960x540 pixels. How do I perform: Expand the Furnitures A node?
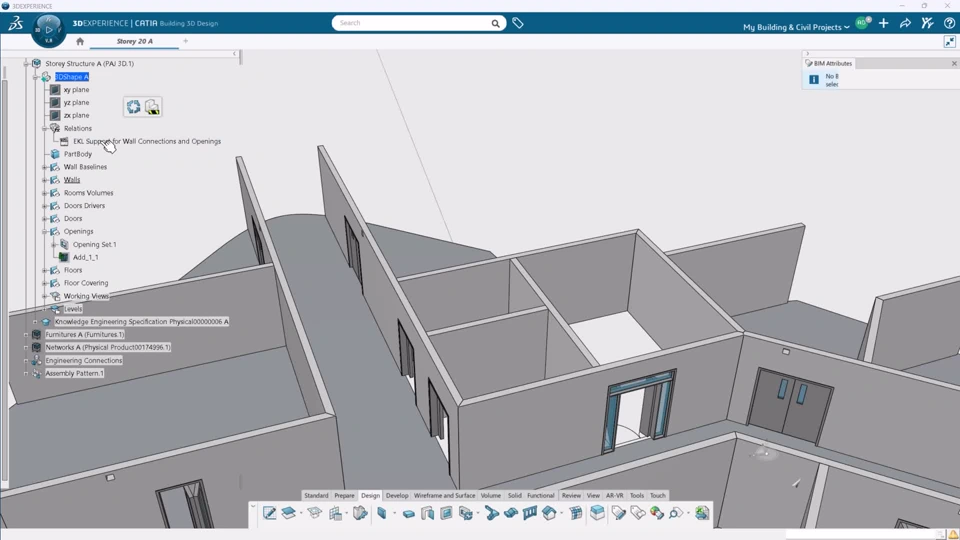tap(26, 335)
